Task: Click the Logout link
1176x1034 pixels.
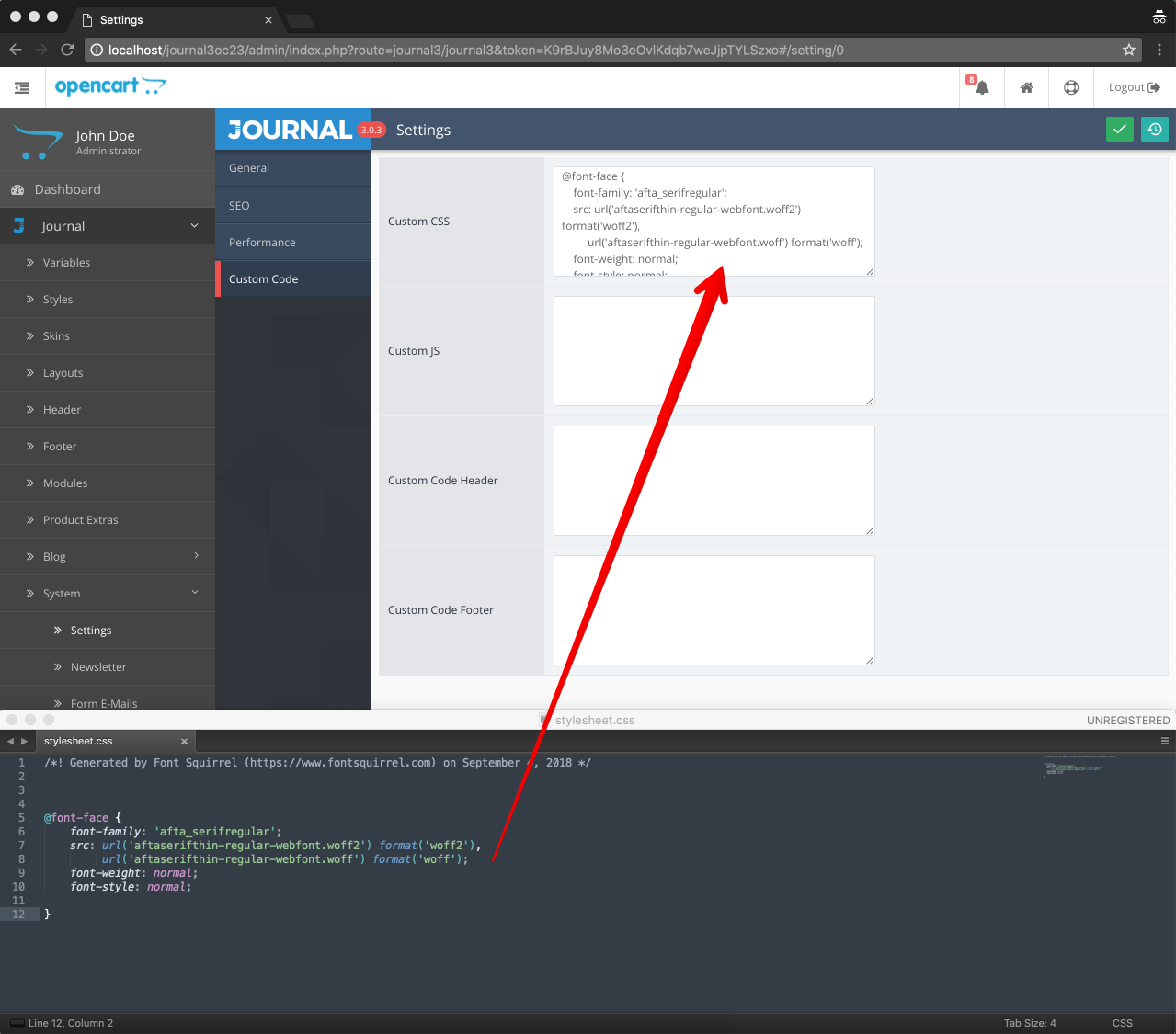Action: click(1135, 87)
